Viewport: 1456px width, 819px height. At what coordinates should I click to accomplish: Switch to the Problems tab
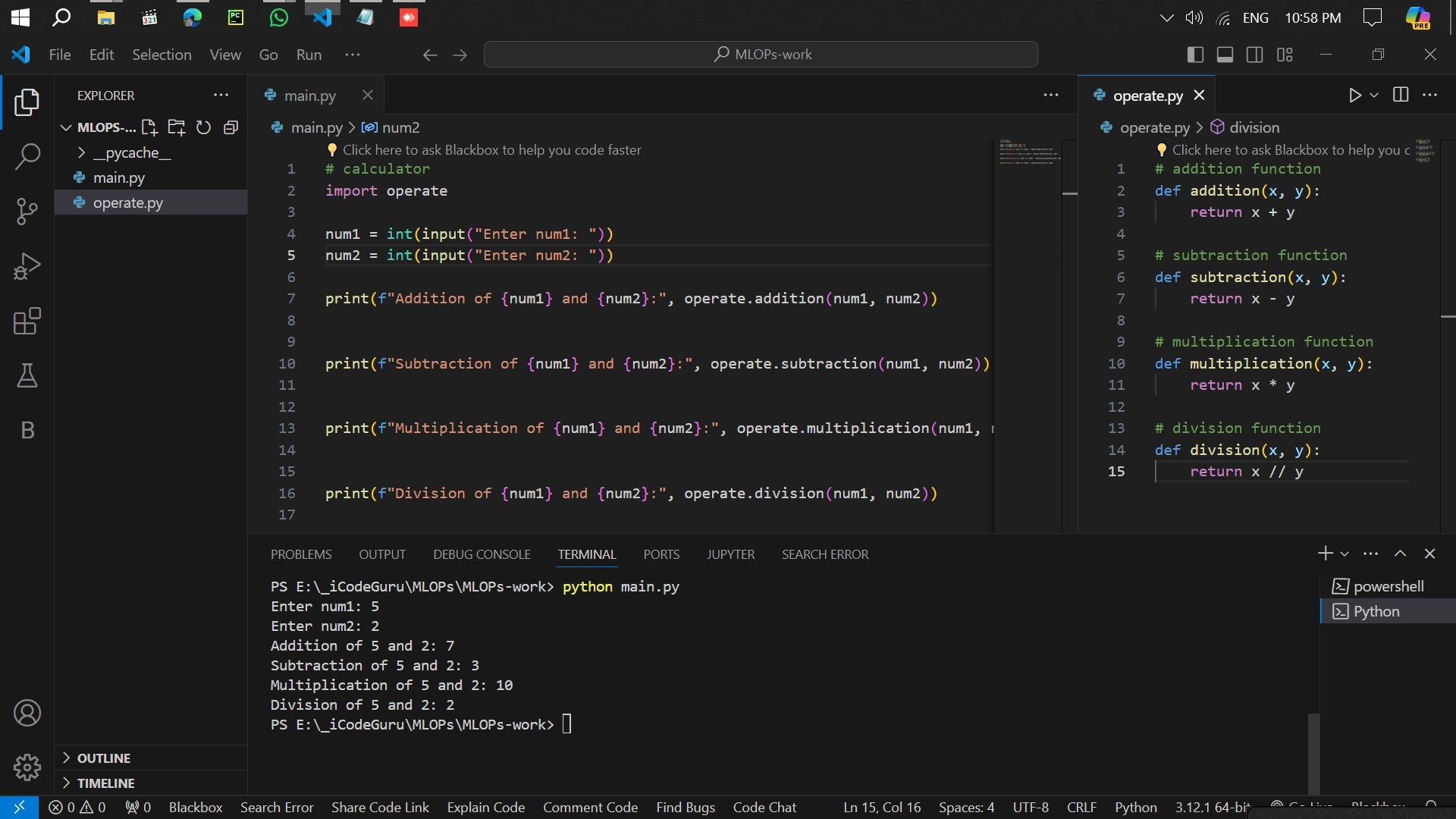[x=301, y=554]
